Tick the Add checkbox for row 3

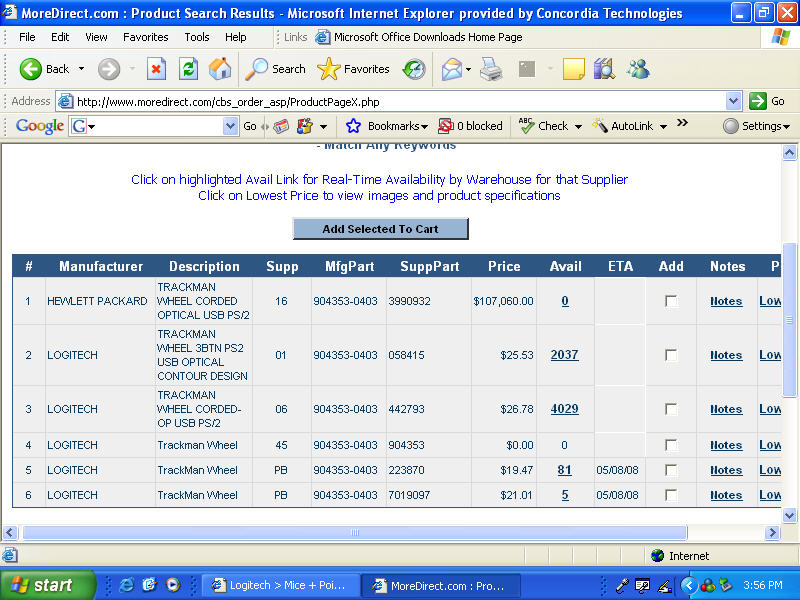[x=671, y=409]
